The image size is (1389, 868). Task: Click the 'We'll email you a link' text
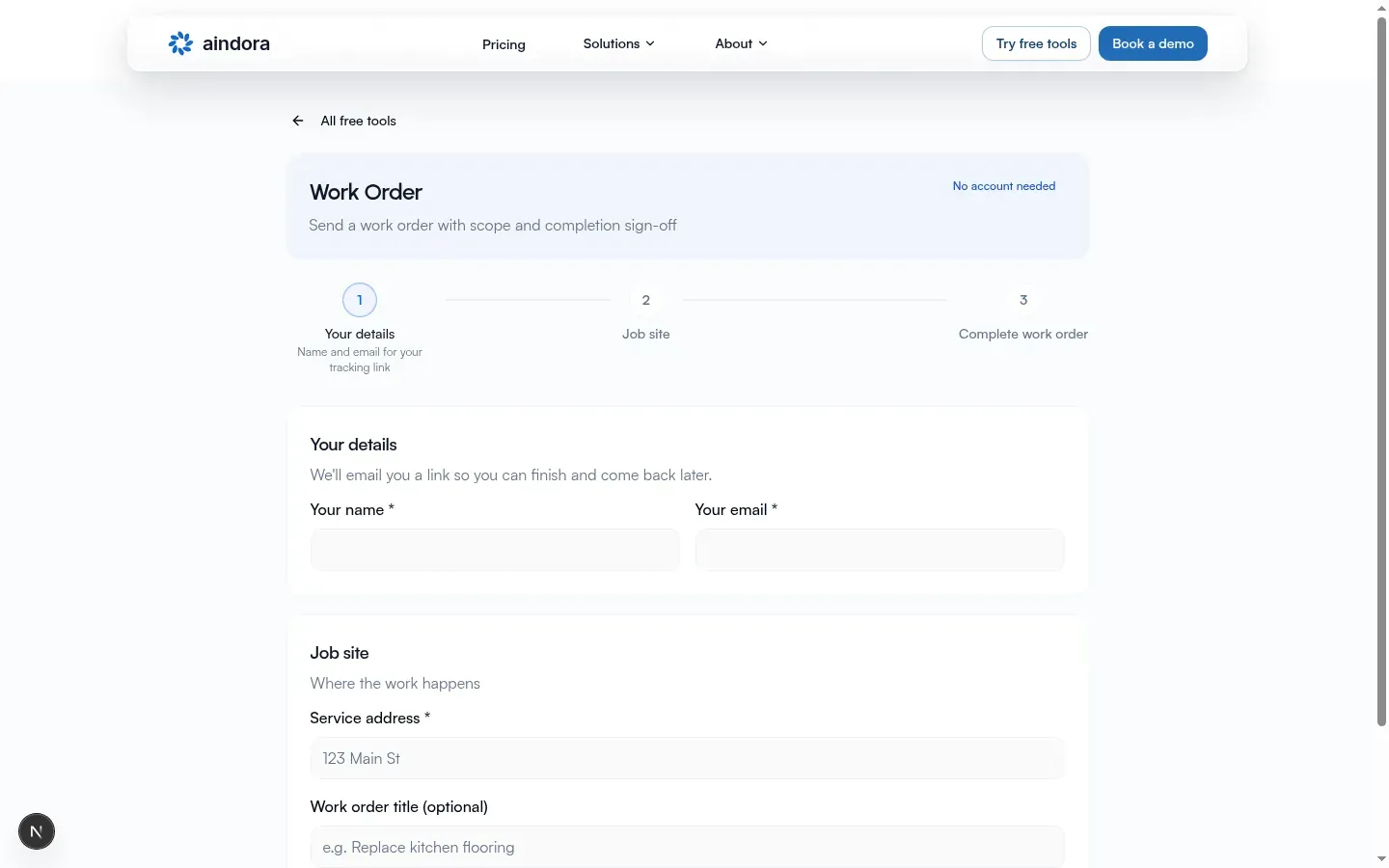click(x=511, y=475)
